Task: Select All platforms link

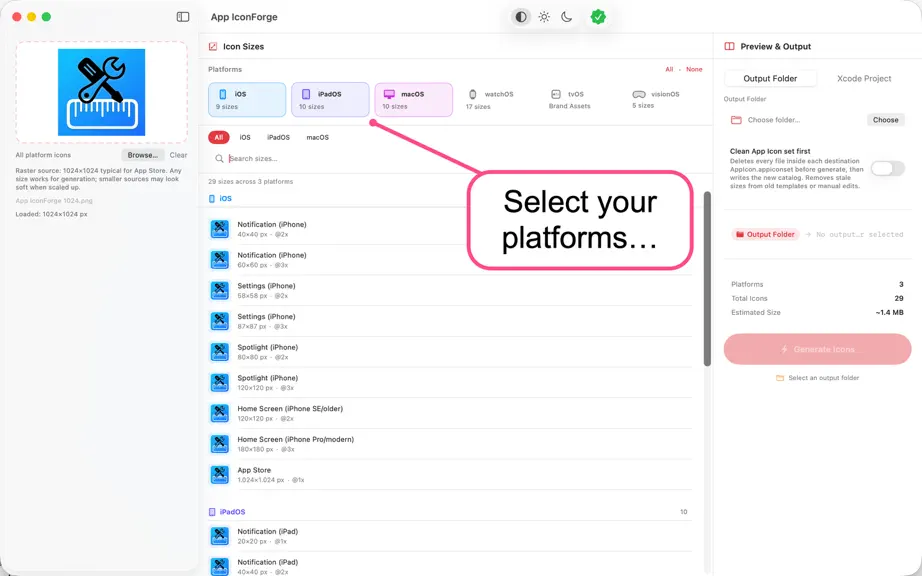Action: (669, 69)
